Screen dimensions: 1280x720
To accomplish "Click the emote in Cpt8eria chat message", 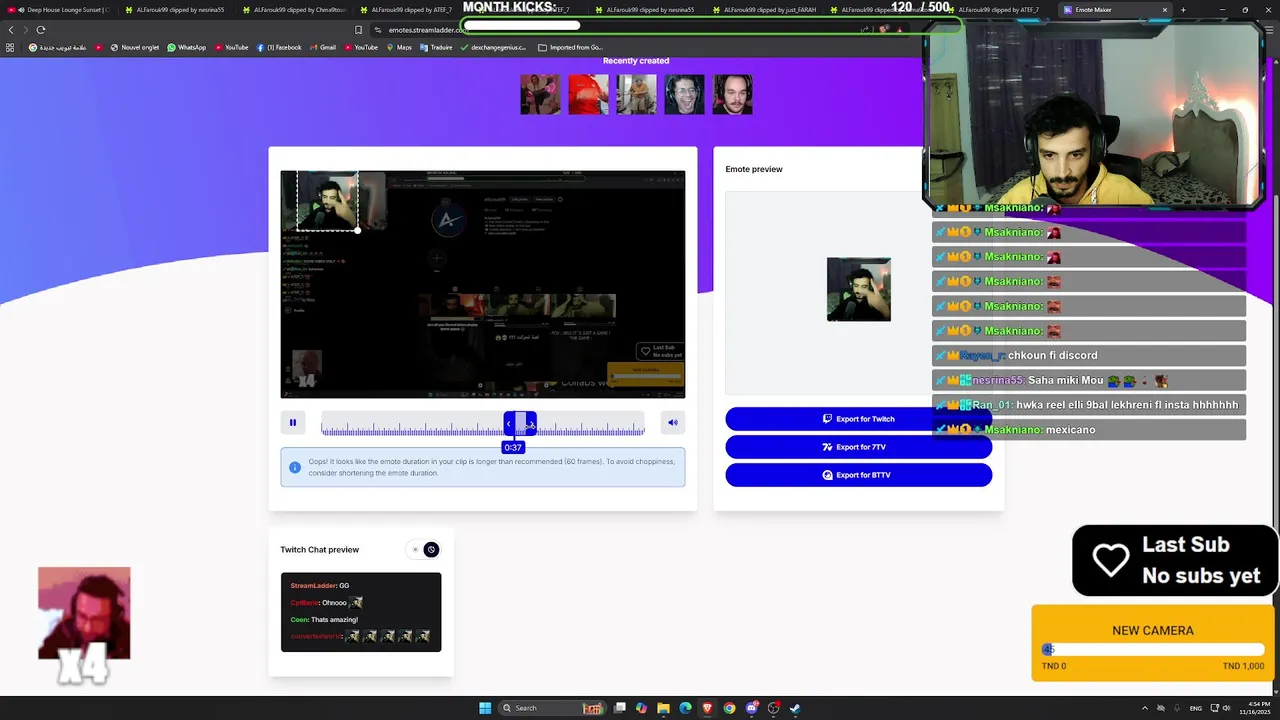I will click(356, 603).
